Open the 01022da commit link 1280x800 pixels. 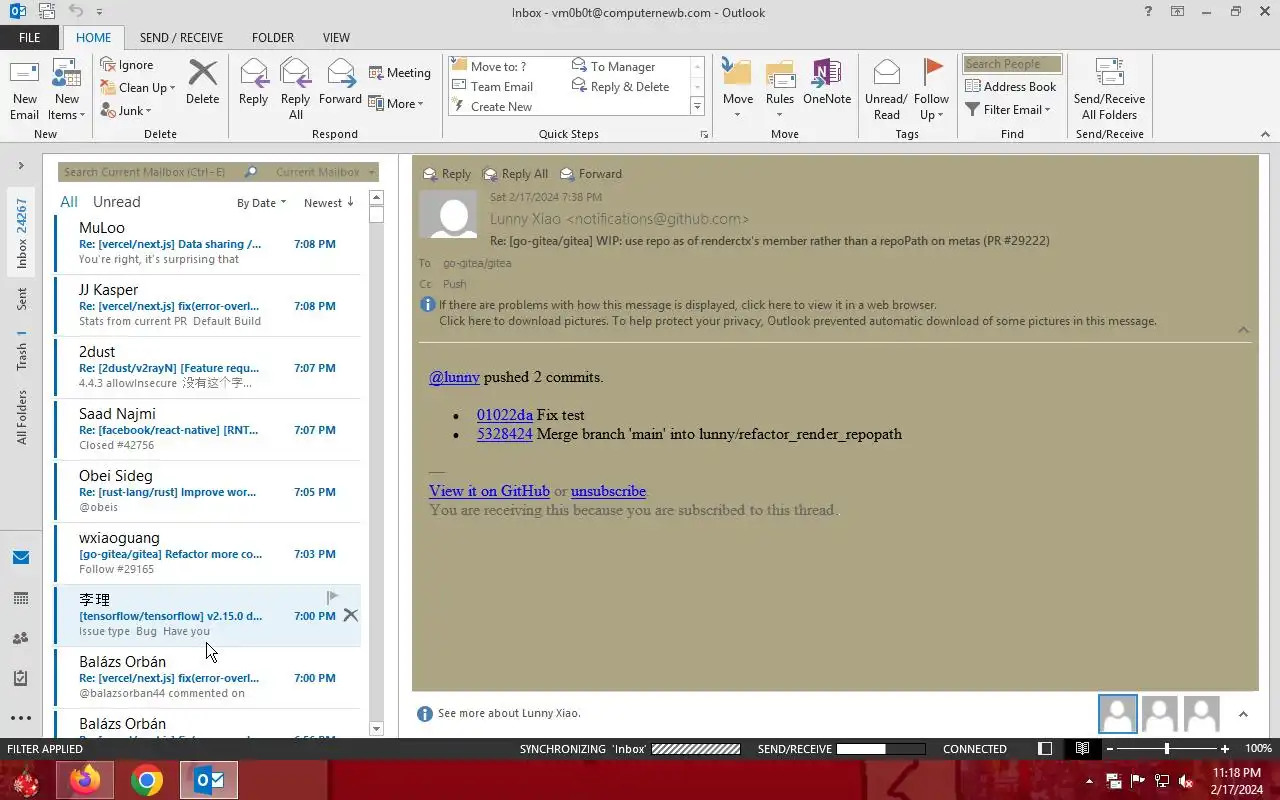tap(505, 414)
